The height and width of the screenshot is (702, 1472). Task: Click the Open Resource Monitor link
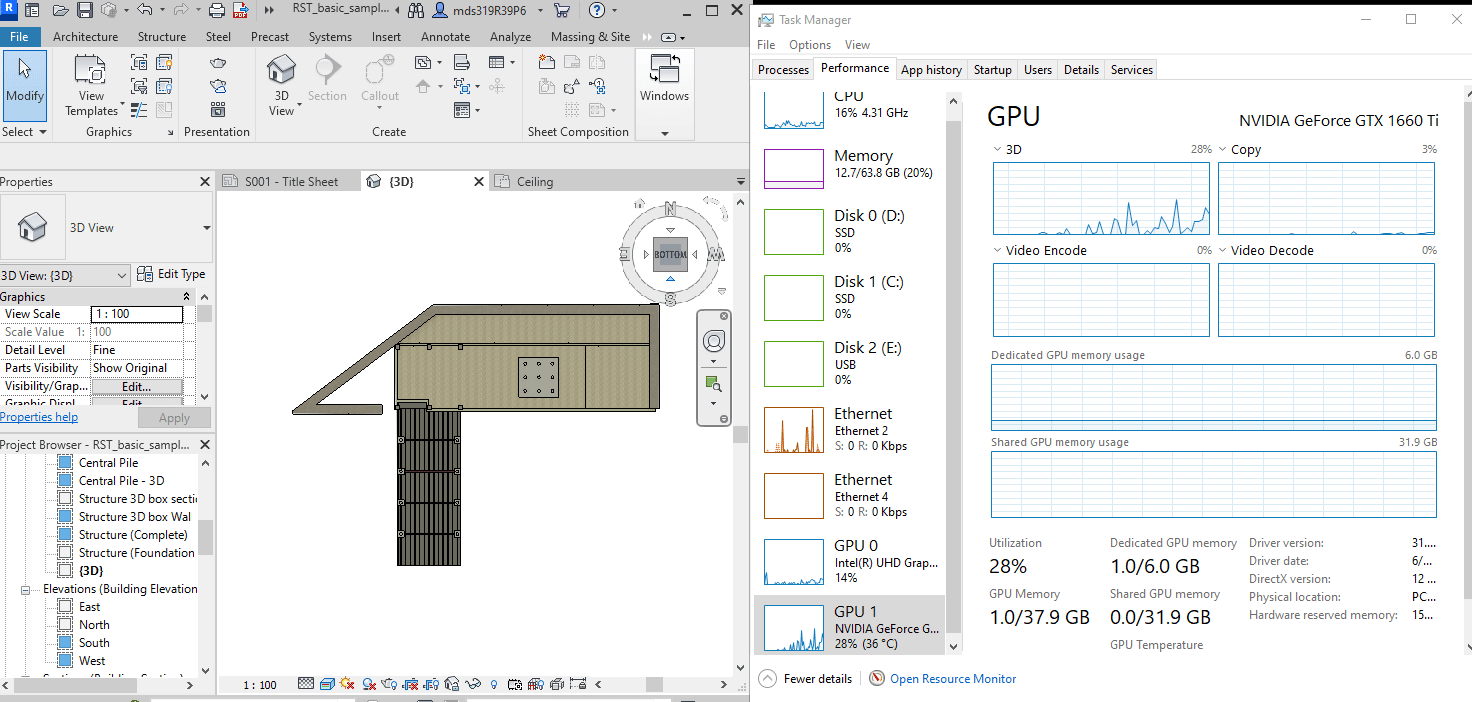click(x=952, y=678)
